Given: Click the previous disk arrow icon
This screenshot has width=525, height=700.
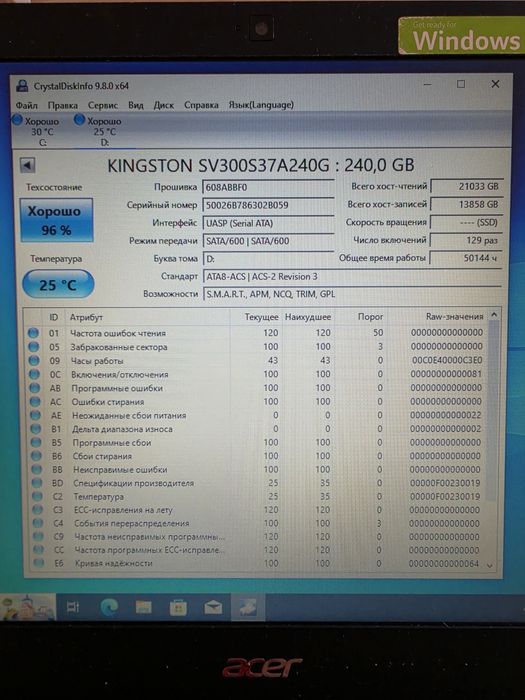Looking at the screenshot, I should click(x=28, y=166).
